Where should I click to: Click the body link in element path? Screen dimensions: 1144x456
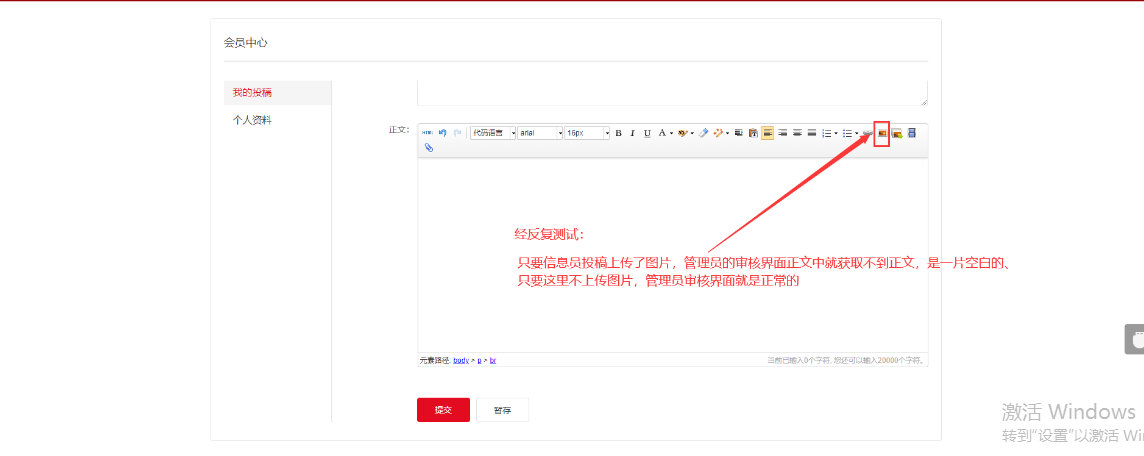point(461,360)
